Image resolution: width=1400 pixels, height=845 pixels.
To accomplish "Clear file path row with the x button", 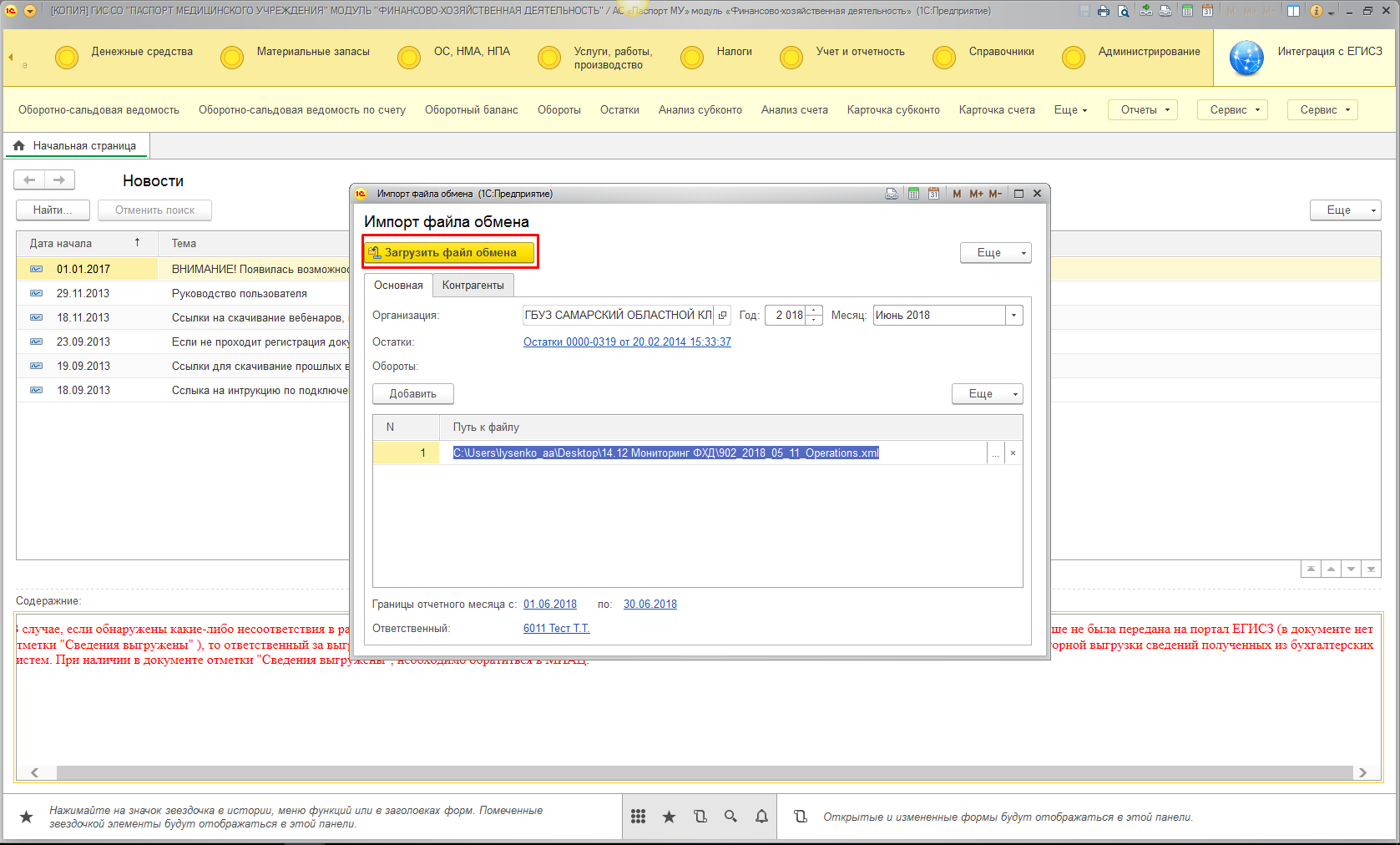I will [x=1013, y=453].
